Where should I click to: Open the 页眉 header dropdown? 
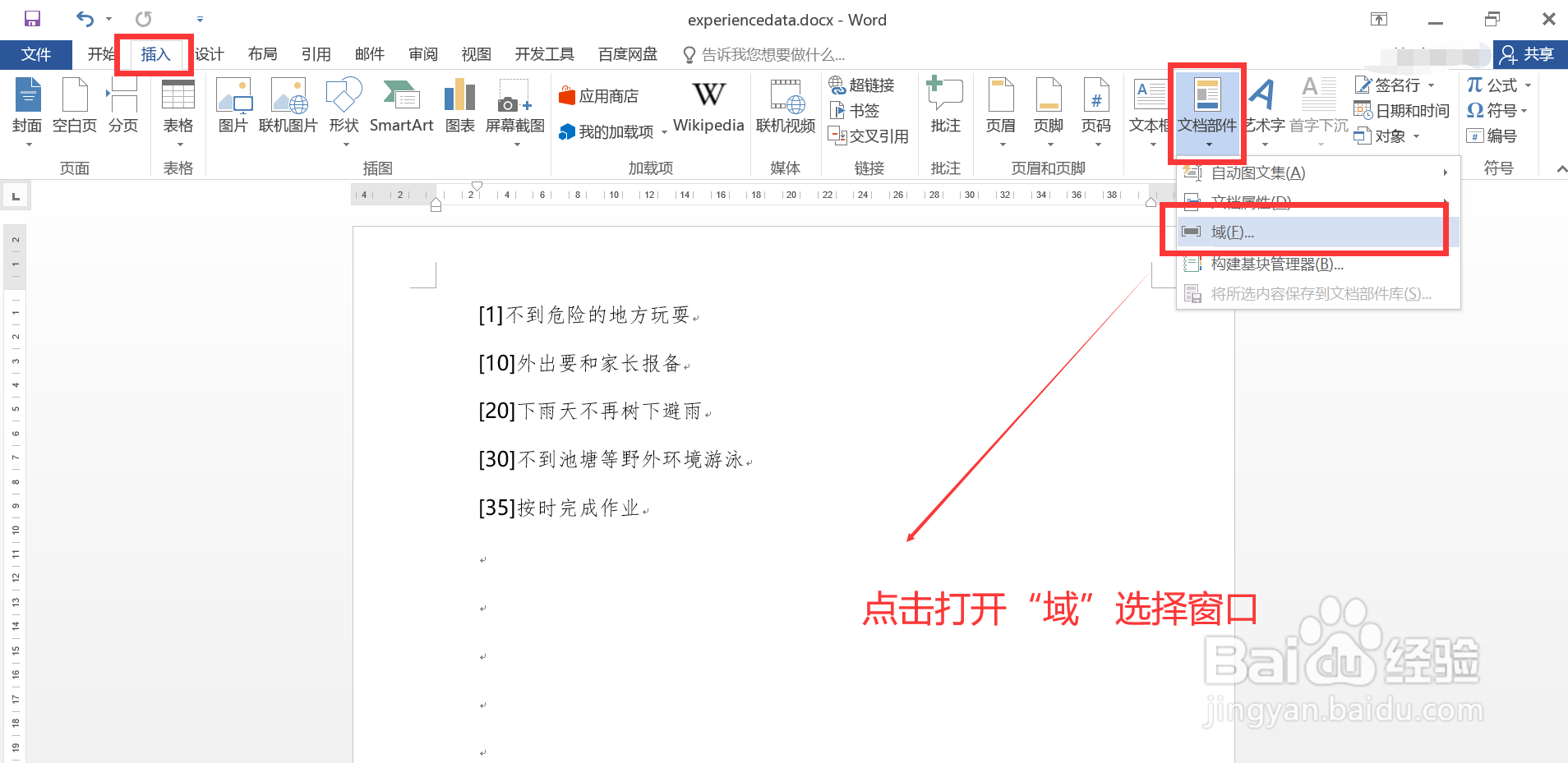(1001, 112)
